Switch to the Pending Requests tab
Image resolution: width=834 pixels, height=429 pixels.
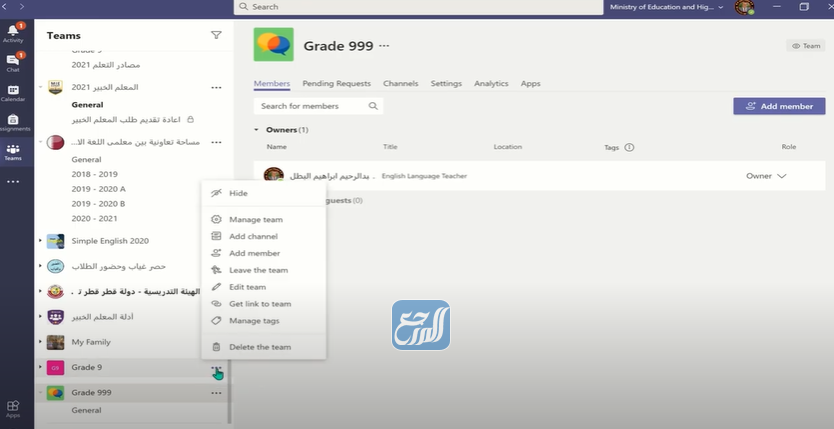[x=337, y=83]
